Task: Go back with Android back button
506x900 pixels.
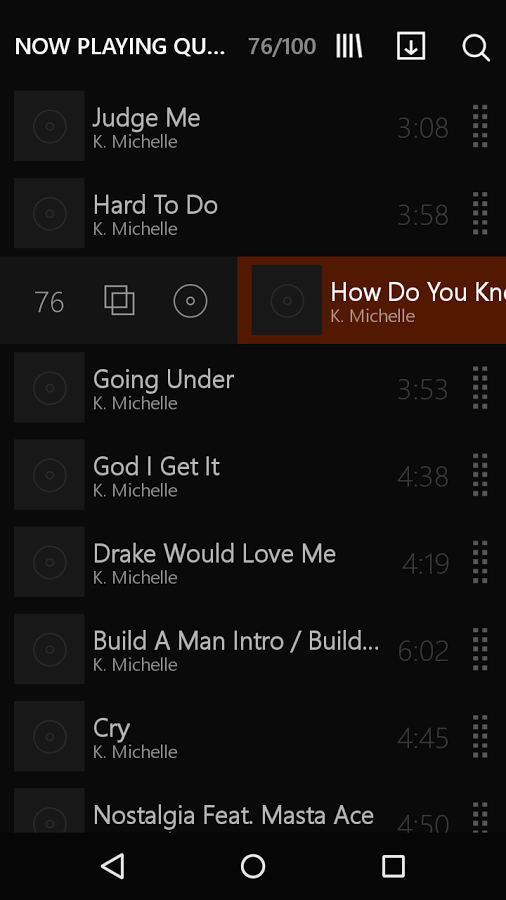Action: point(112,866)
